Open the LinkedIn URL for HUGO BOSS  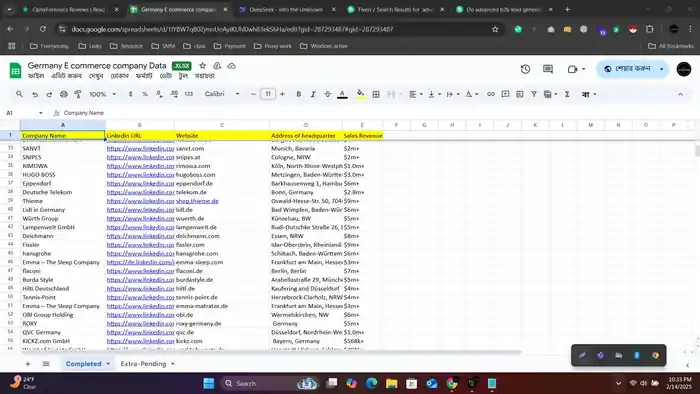(x=140, y=174)
